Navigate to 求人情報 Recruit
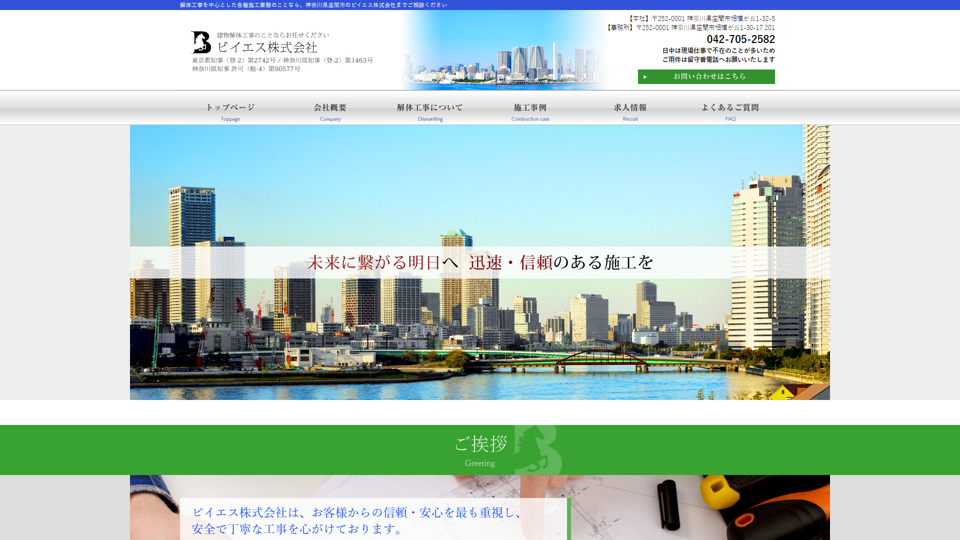The height and width of the screenshot is (540, 960). tap(630, 111)
